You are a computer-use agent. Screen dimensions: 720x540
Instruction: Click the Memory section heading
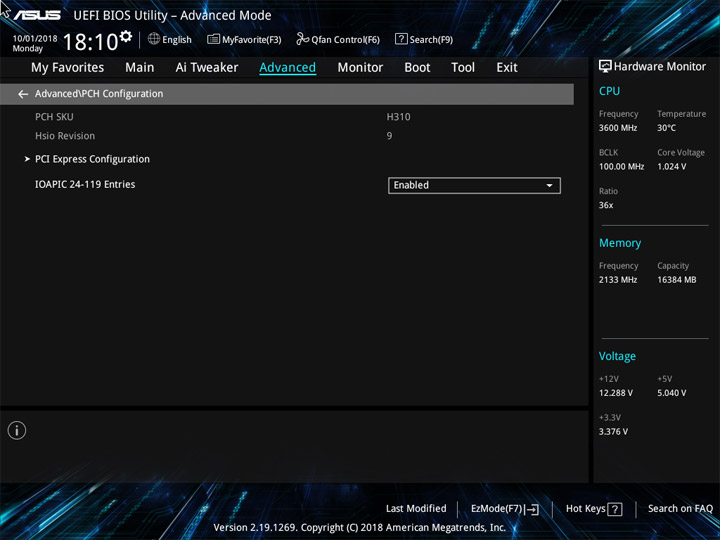point(620,243)
